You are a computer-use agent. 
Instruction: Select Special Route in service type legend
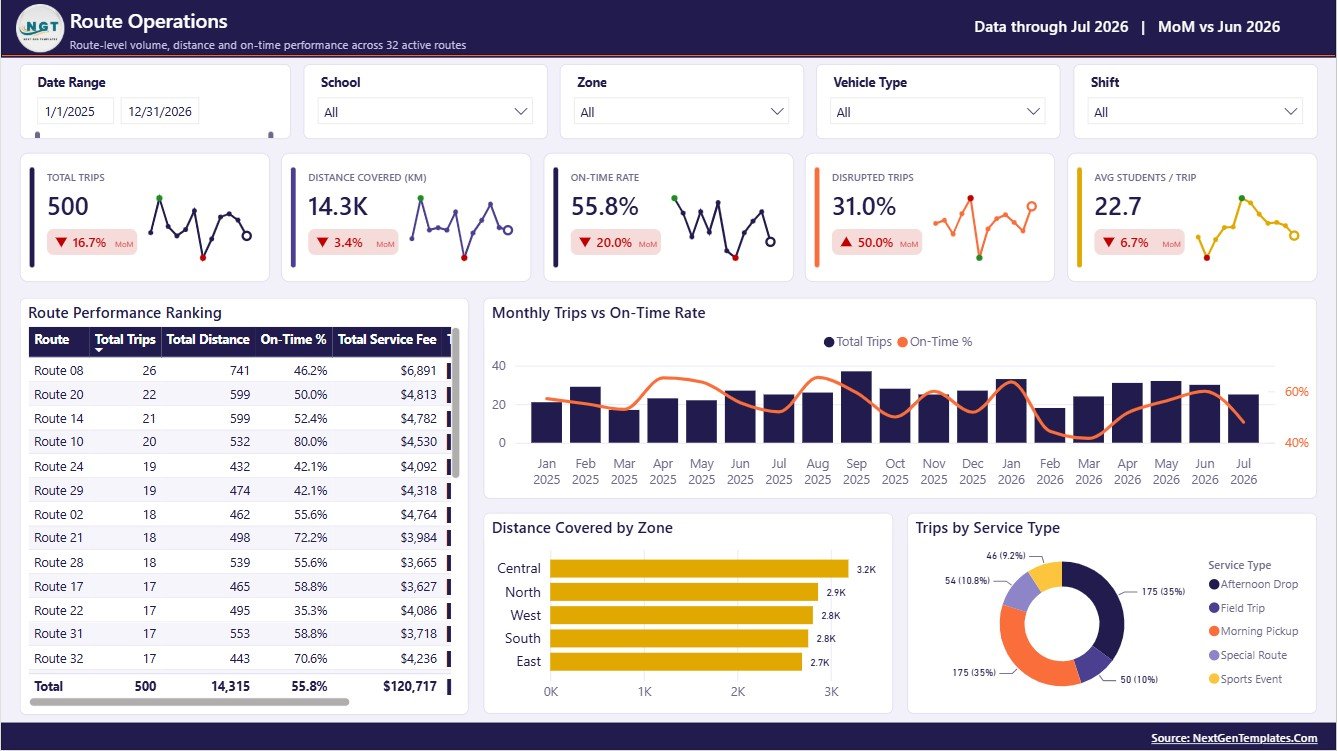1248,656
